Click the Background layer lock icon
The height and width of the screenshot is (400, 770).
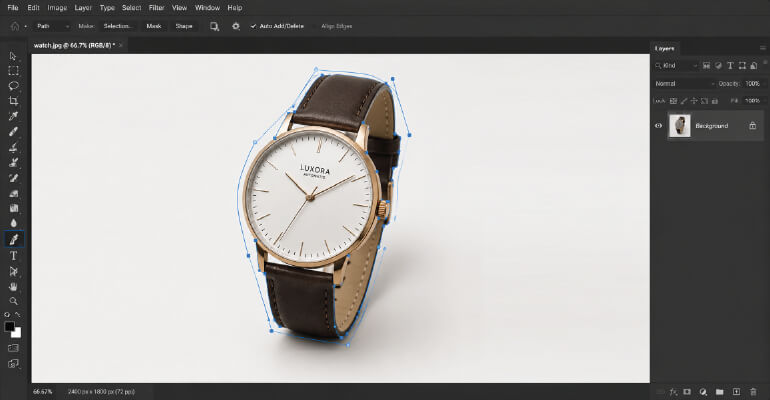pyautogui.click(x=752, y=126)
